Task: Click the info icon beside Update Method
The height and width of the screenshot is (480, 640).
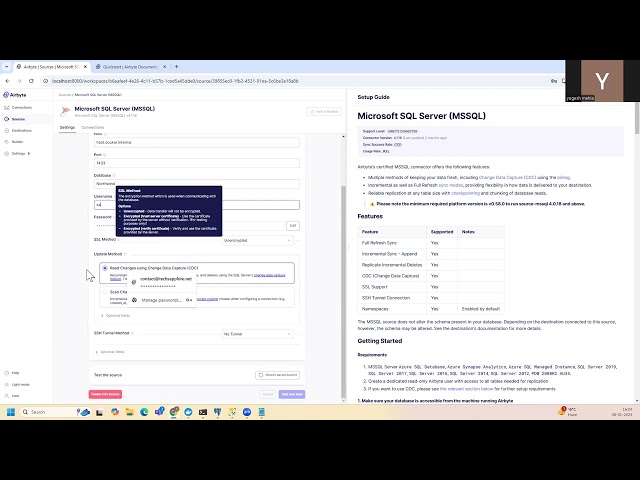Action: (x=125, y=254)
